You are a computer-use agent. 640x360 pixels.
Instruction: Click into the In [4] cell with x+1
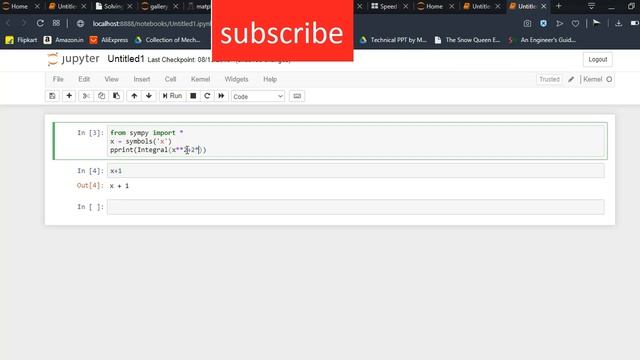[356, 171]
